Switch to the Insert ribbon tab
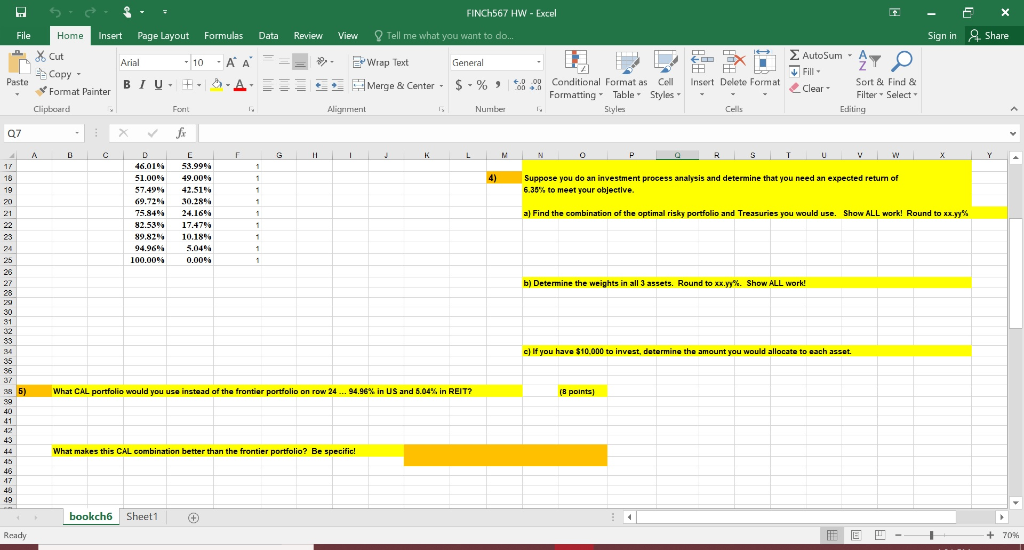This screenshot has height=550, width=1024. click(x=110, y=35)
